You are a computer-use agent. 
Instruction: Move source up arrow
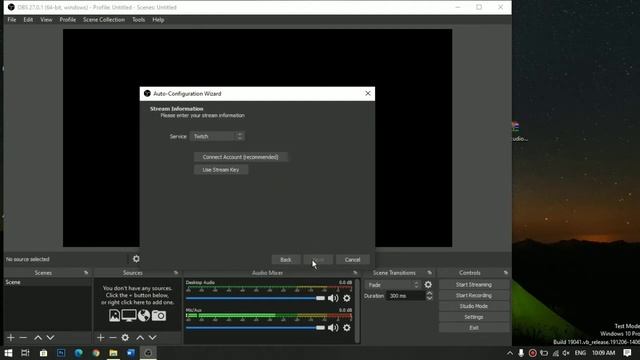(x=140, y=338)
